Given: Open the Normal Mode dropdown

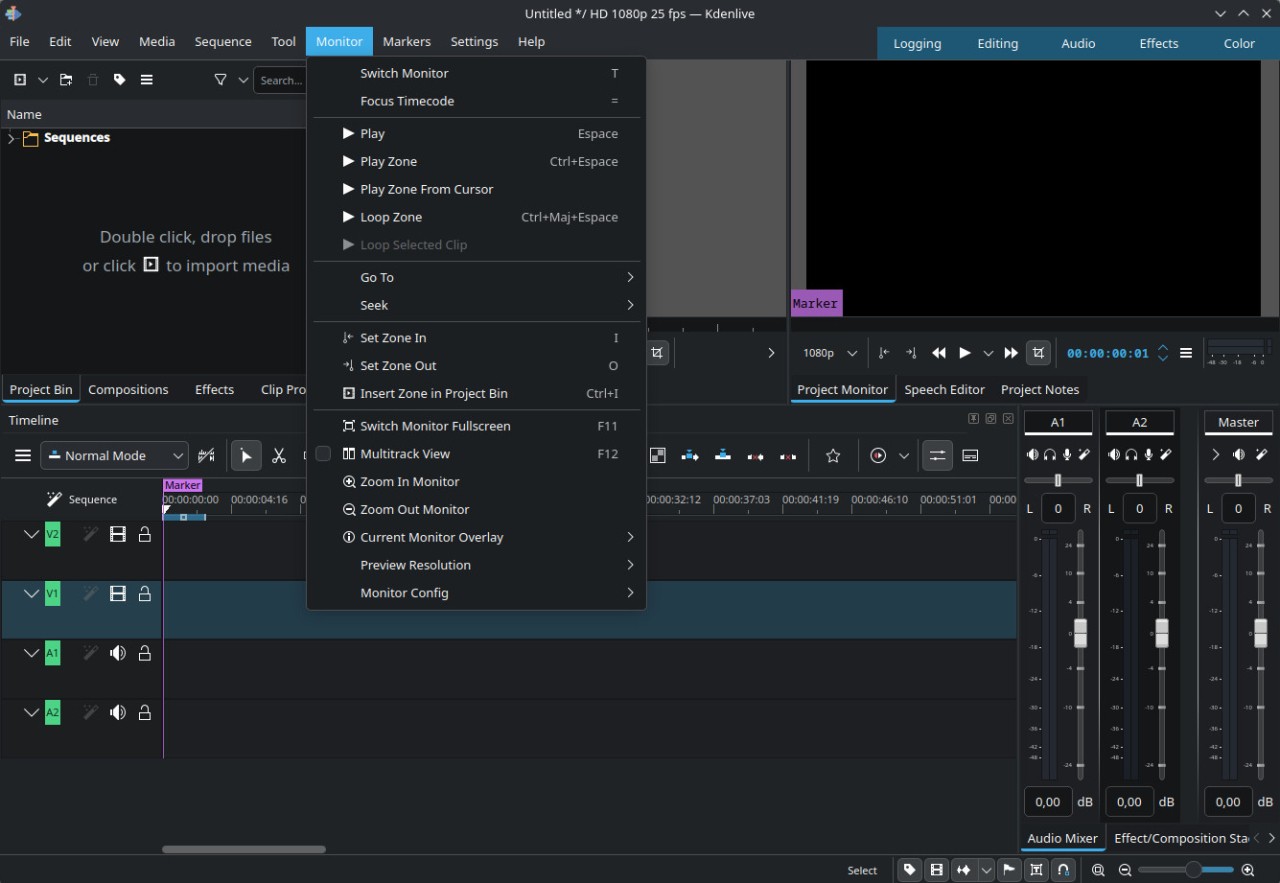Looking at the screenshot, I should pos(114,456).
